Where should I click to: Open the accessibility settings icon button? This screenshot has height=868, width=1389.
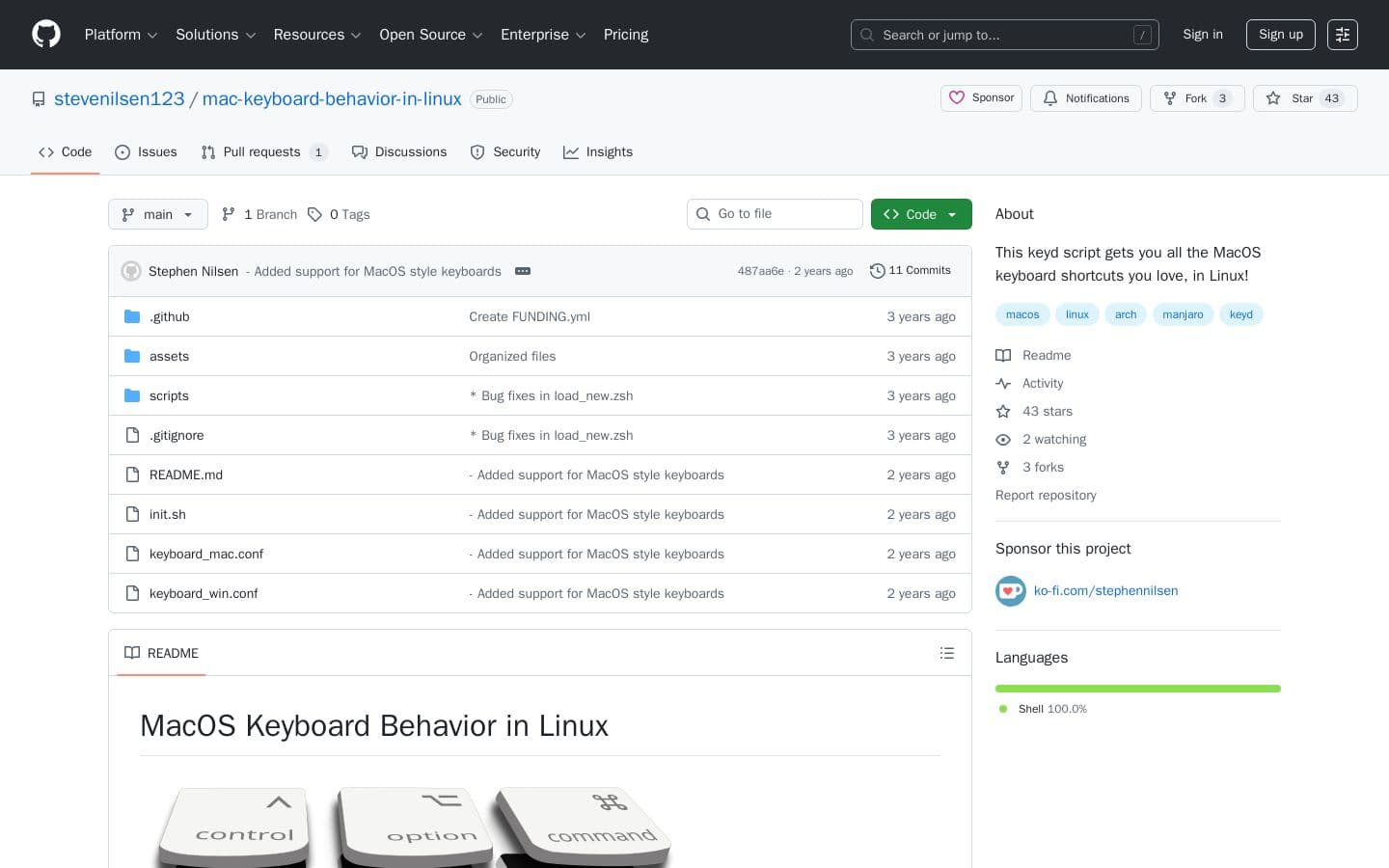pos(1342,35)
